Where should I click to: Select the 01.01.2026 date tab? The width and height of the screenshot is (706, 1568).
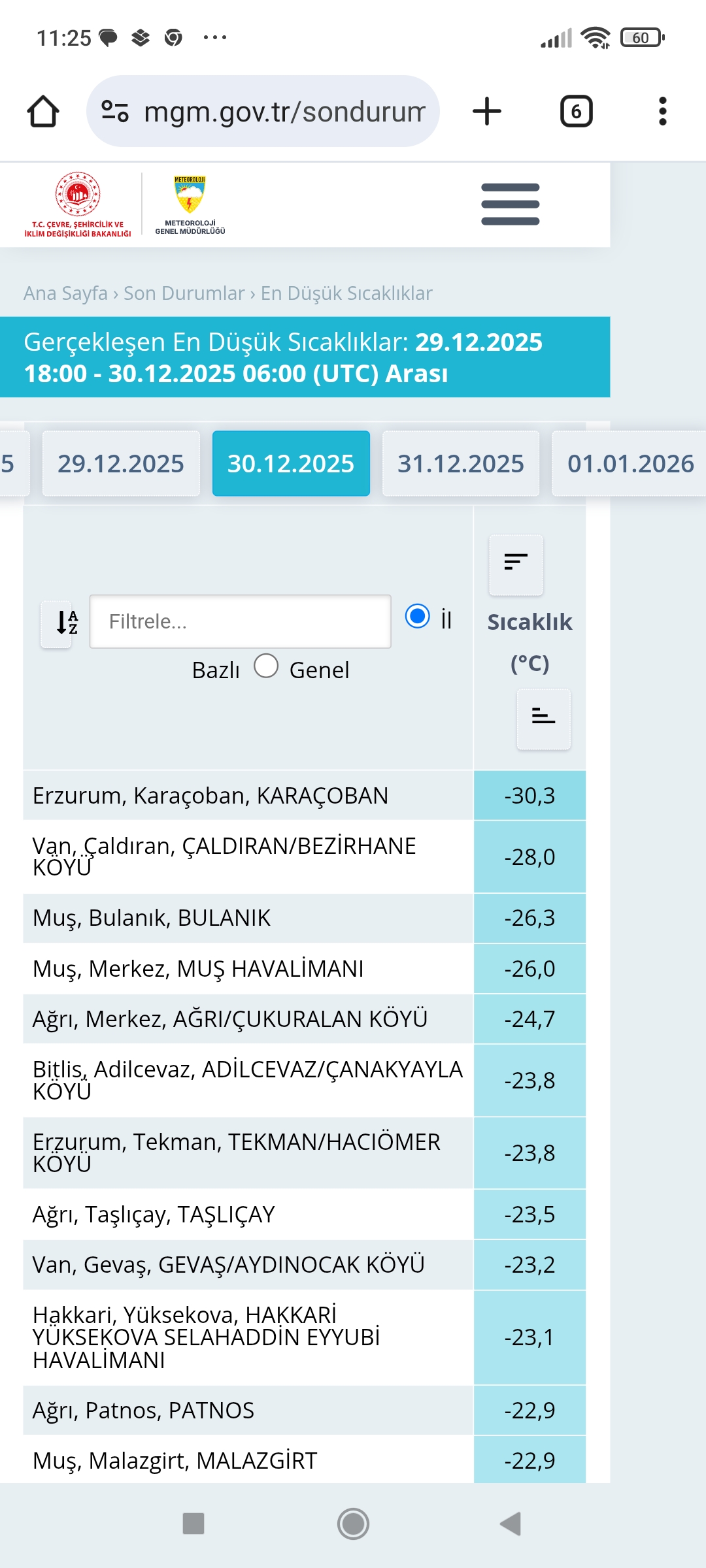click(x=630, y=463)
